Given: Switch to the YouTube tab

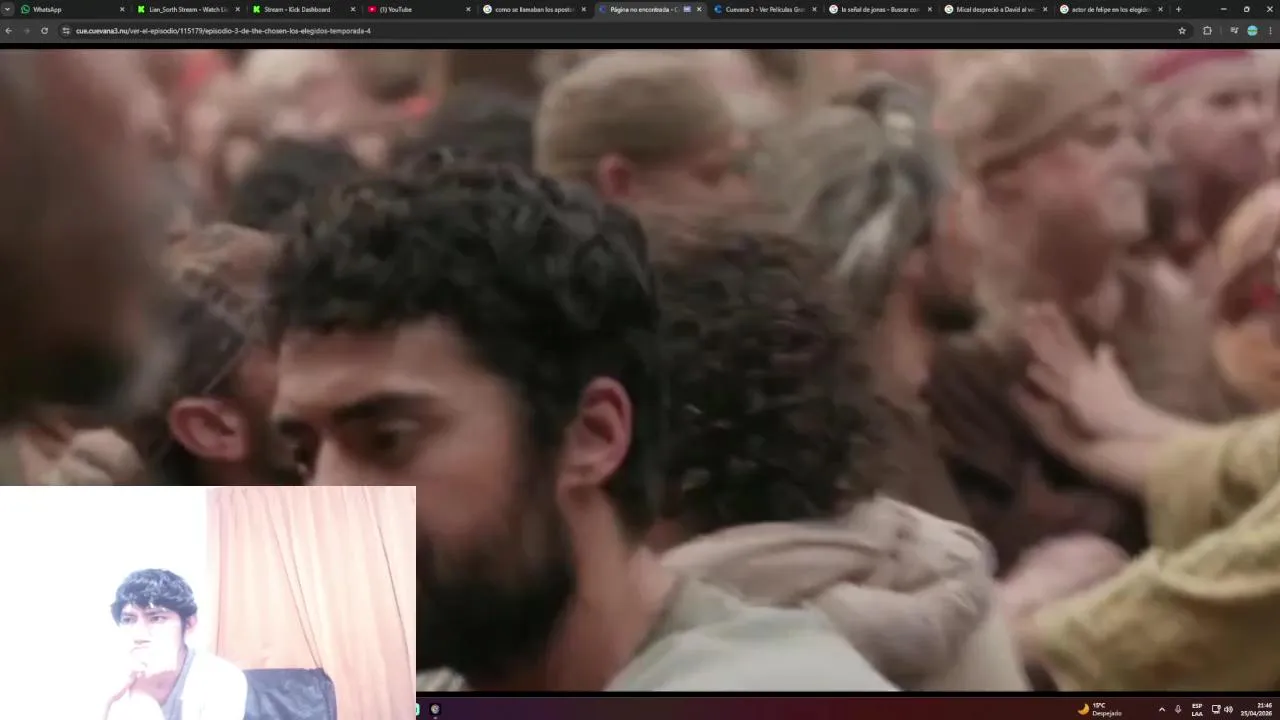Looking at the screenshot, I should [417, 9].
